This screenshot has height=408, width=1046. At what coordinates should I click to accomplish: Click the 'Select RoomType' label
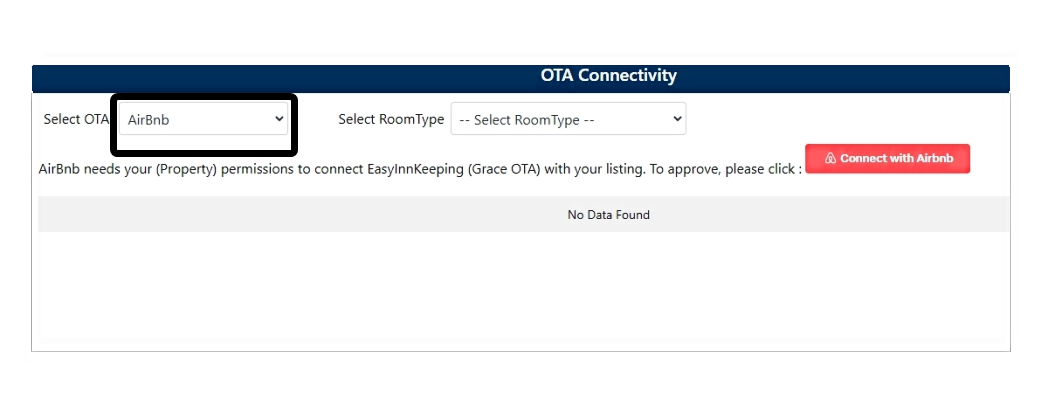[x=391, y=119]
